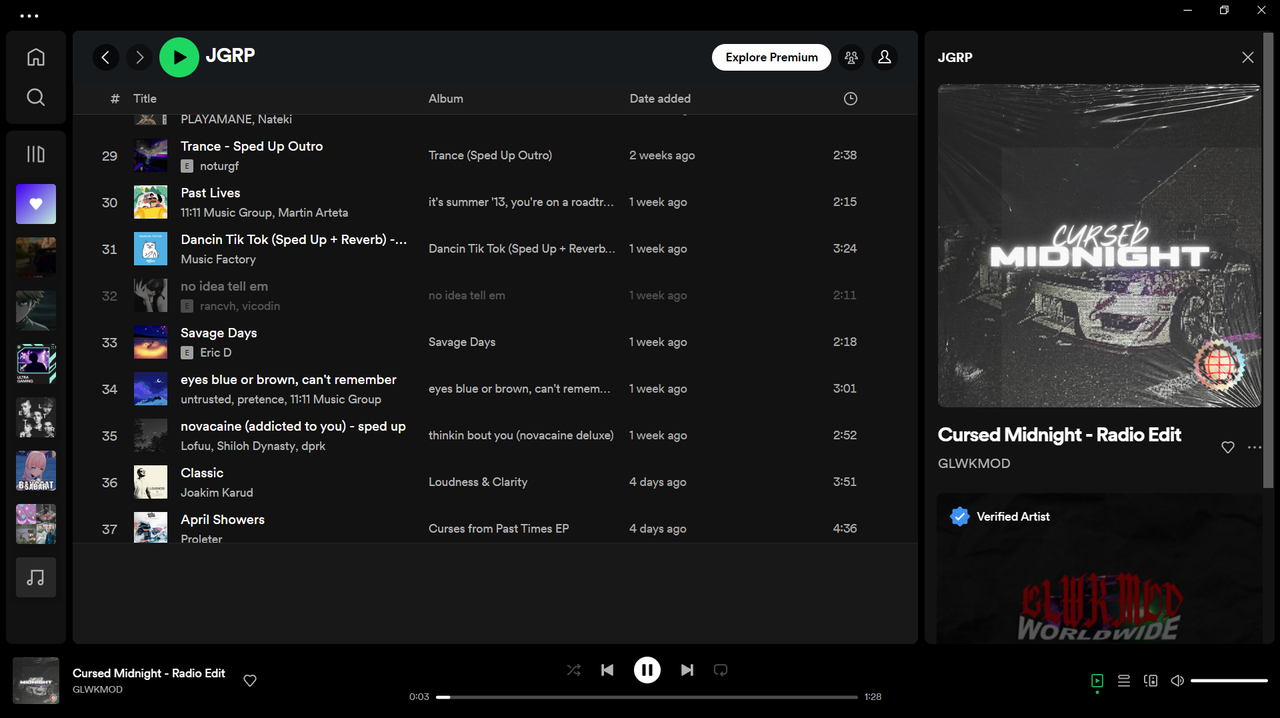
Task: Adjust the volume slider
Action: pyautogui.click(x=1229, y=681)
